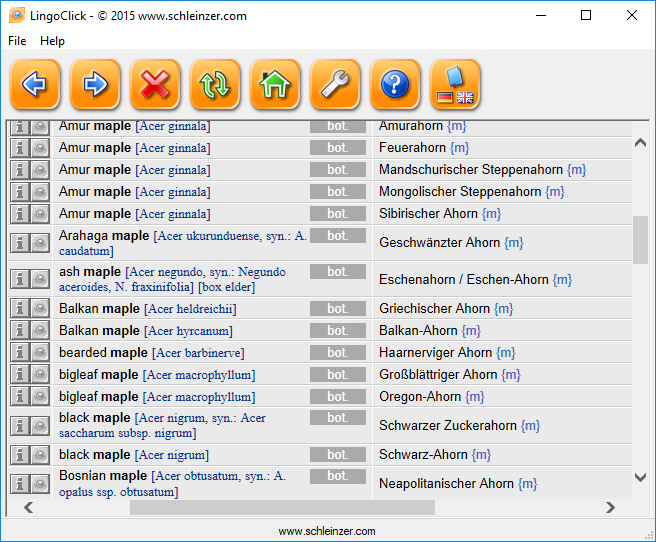Click the horizontal scrollbar left arrow
The height and width of the screenshot is (542, 656).
pos(28,508)
